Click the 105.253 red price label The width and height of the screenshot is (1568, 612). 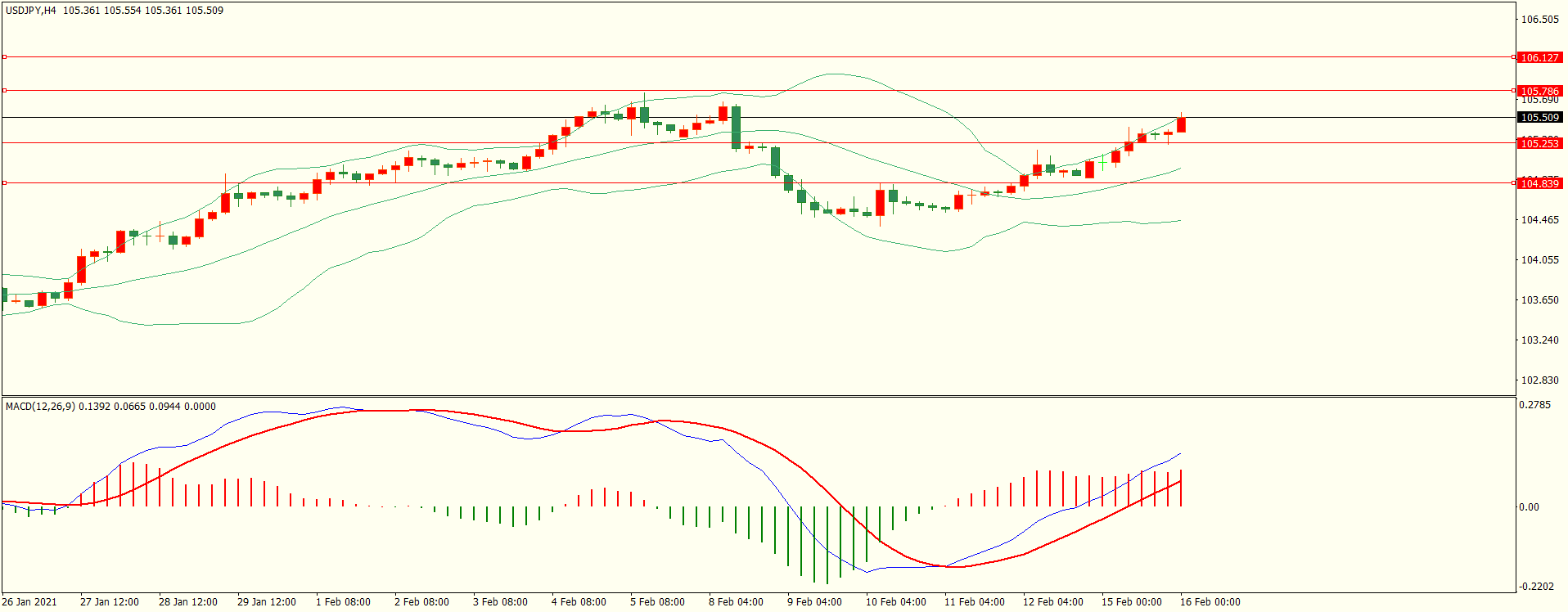[1539, 143]
